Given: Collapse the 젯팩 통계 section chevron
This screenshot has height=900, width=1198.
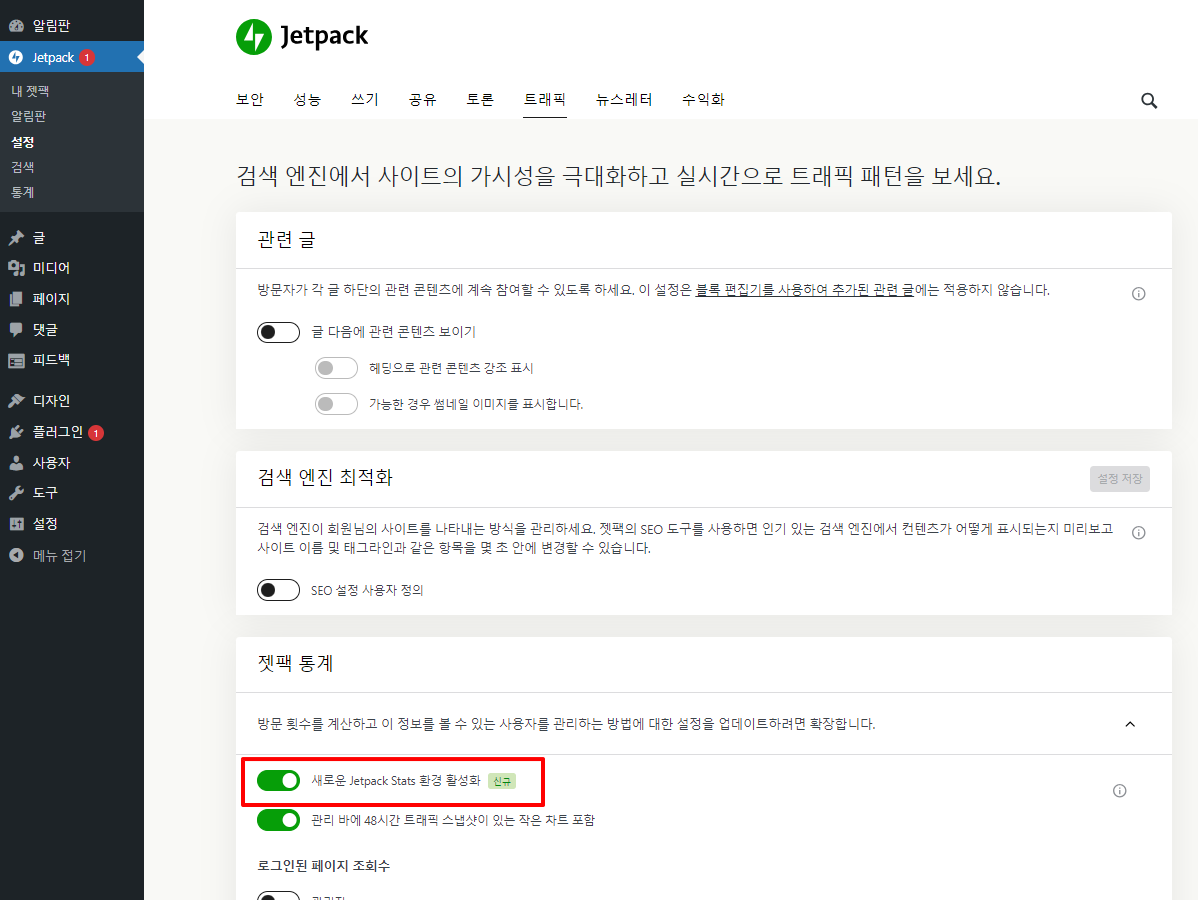Looking at the screenshot, I should tap(1130, 724).
